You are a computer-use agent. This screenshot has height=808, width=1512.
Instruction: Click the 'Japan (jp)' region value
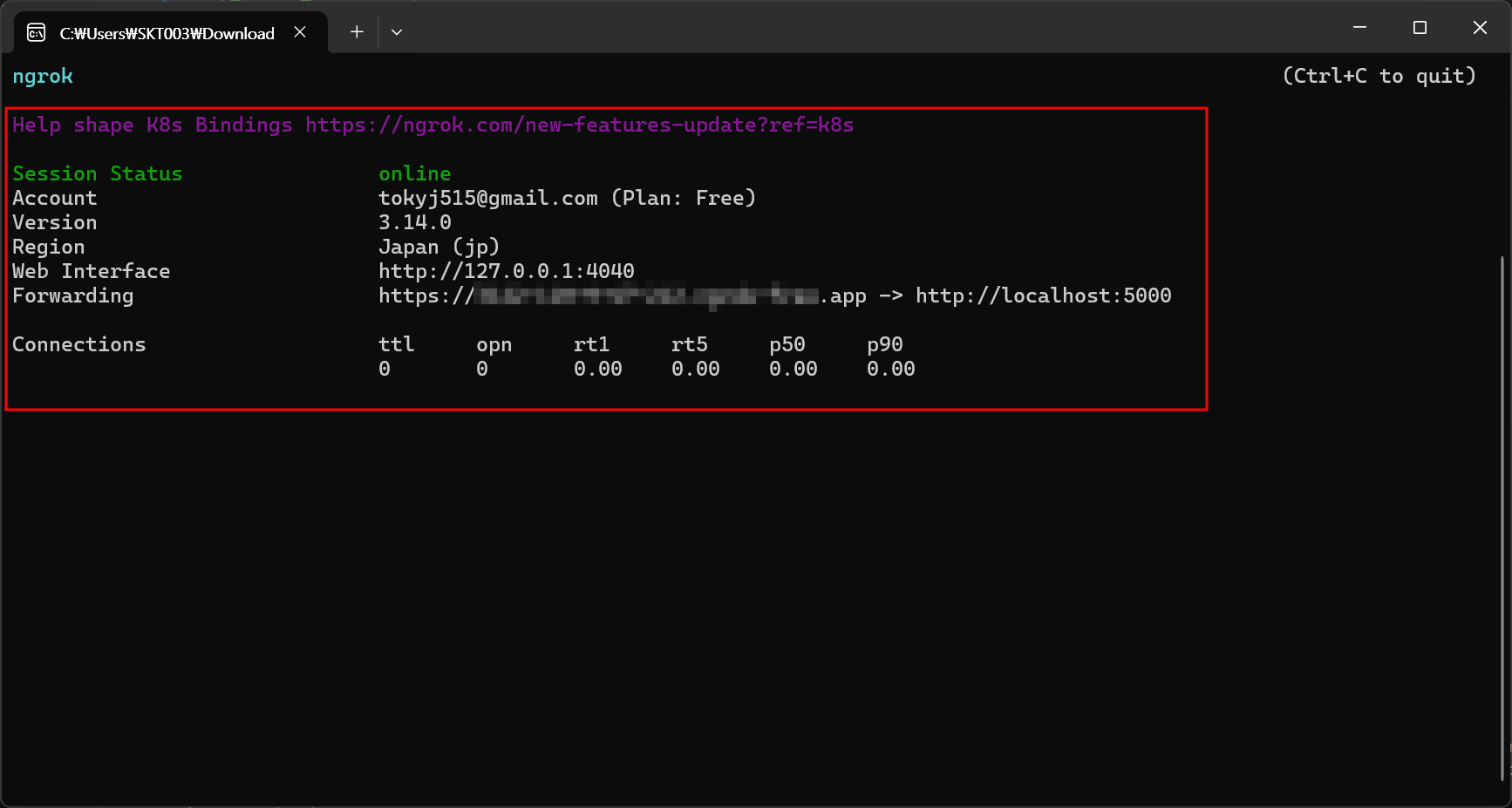[x=439, y=247]
